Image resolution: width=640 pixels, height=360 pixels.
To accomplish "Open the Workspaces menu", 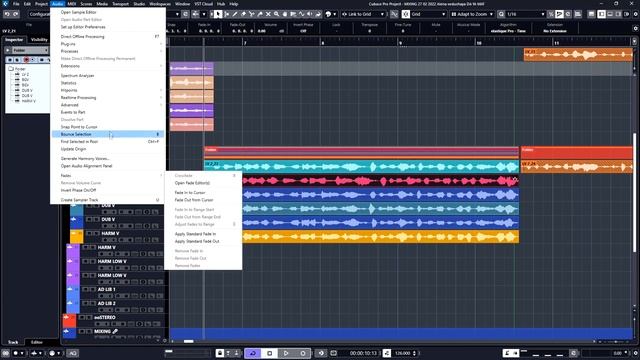I will click(160, 4).
